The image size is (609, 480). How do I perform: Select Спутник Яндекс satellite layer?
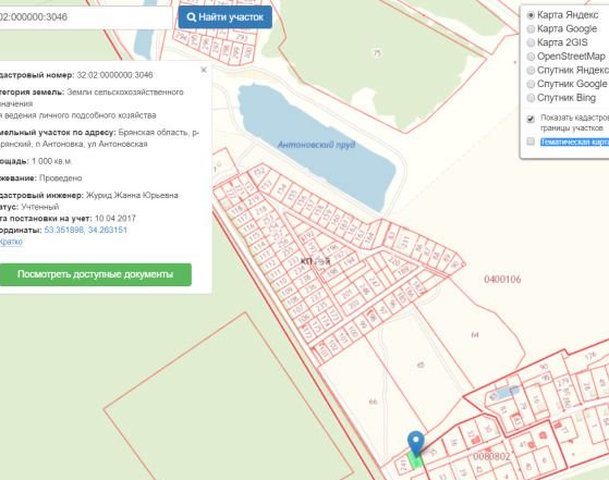pyautogui.click(x=531, y=70)
